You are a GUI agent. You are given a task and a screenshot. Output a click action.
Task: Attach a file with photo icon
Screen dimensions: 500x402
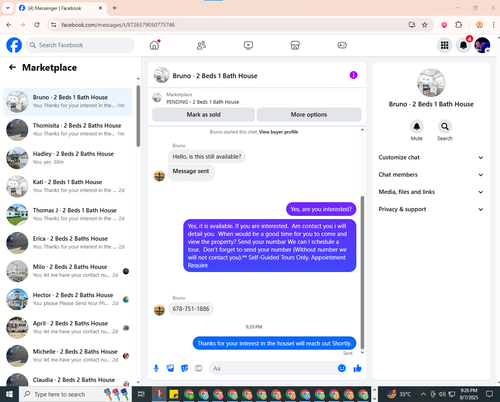170,368
